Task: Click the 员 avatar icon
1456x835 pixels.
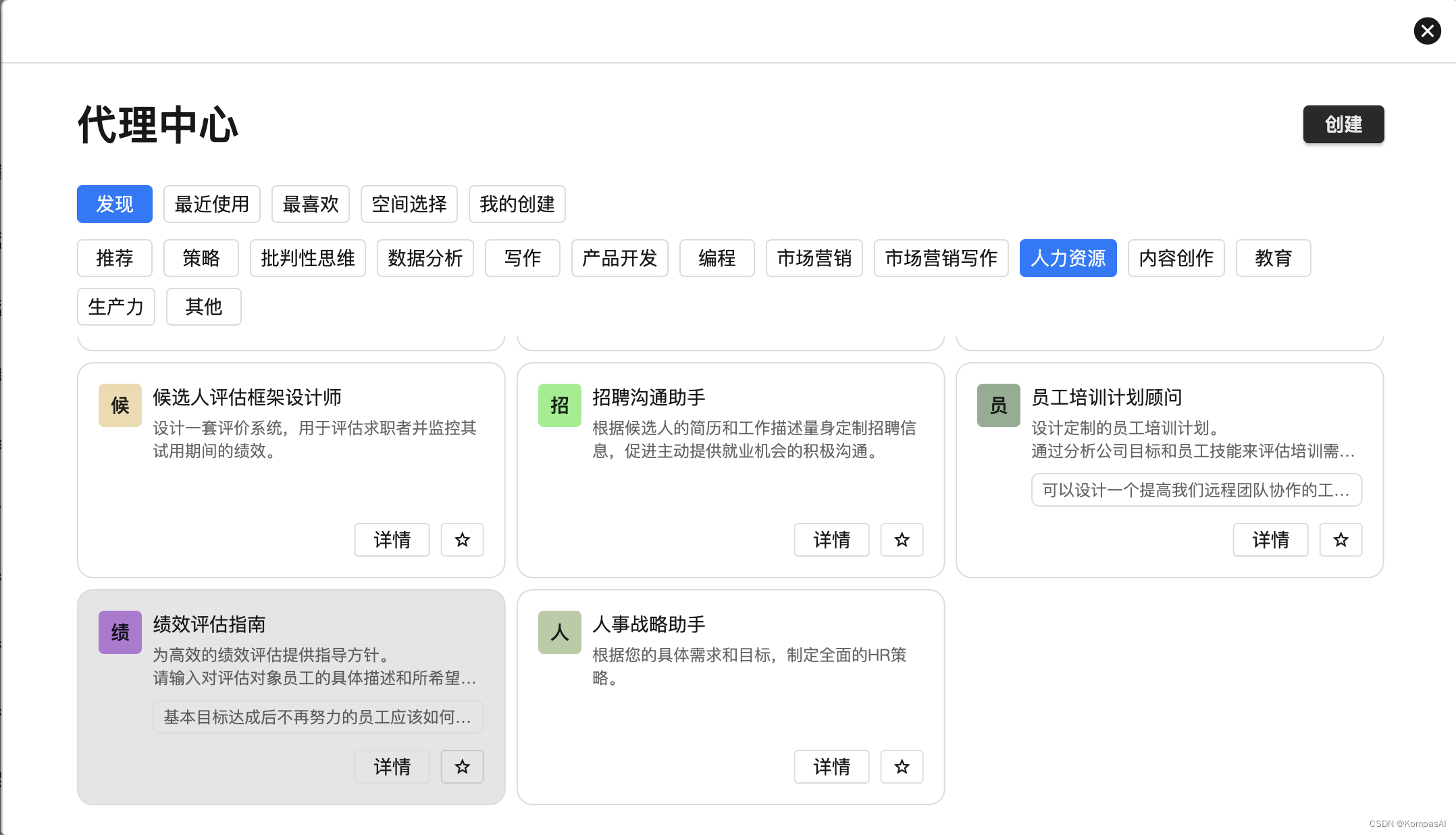Action: [x=998, y=405]
